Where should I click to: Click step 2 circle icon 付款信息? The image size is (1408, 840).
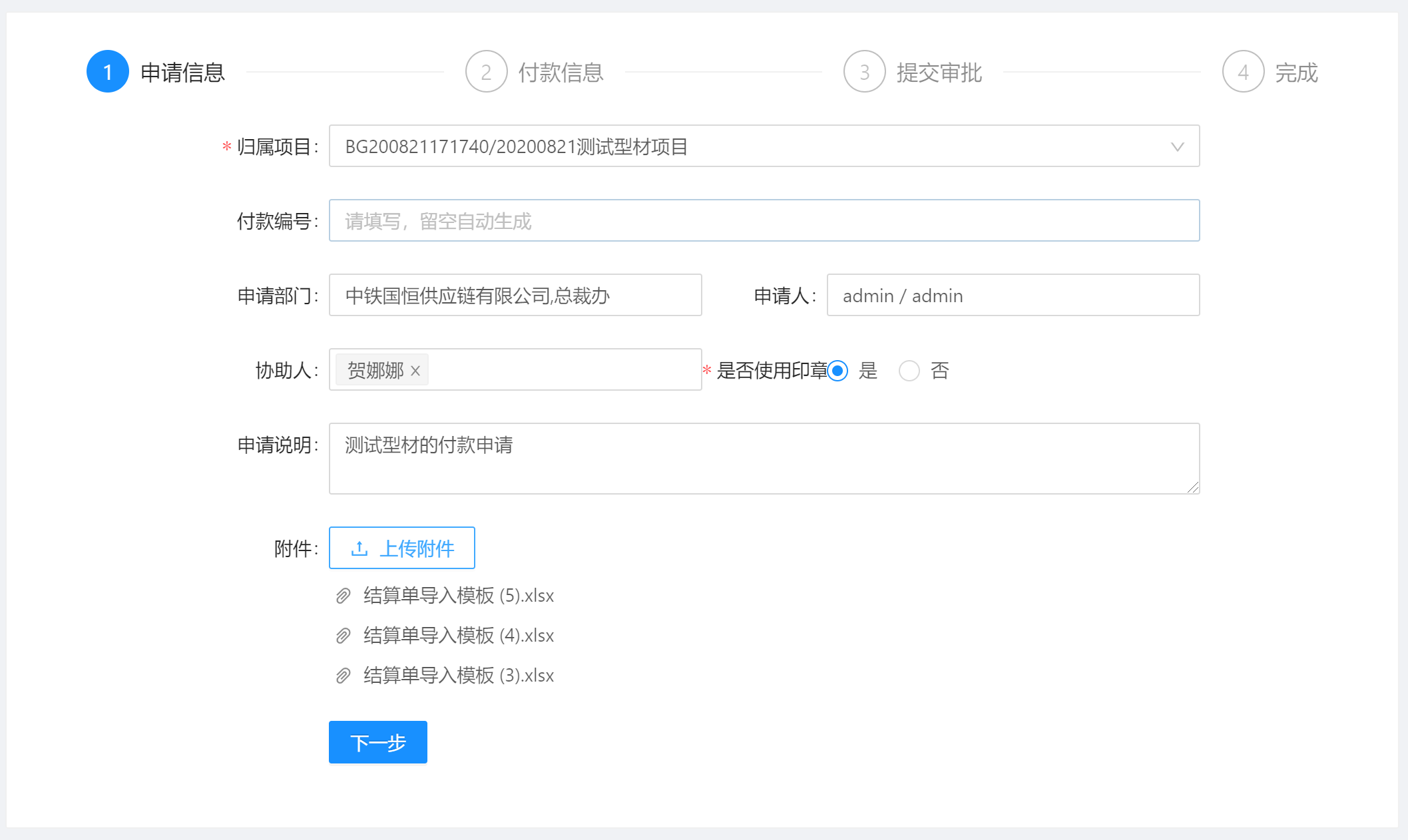tap(486, 72)
